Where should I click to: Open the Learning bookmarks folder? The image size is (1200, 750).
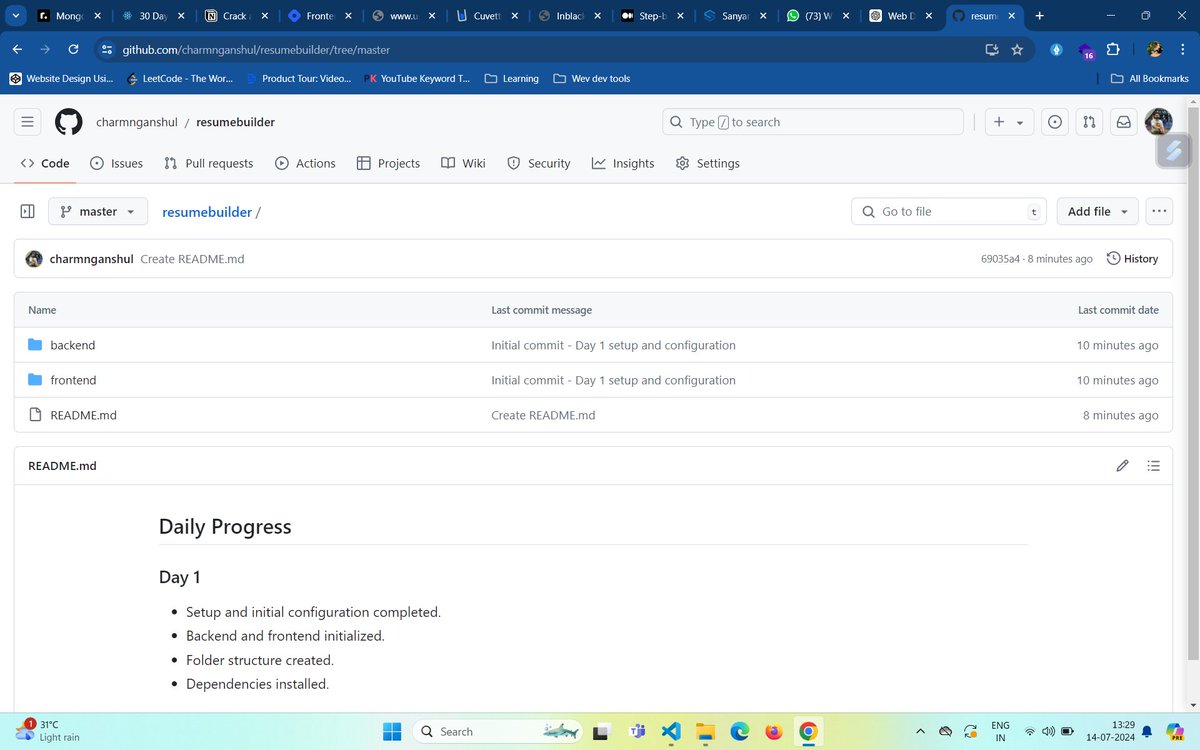[511, 78]
